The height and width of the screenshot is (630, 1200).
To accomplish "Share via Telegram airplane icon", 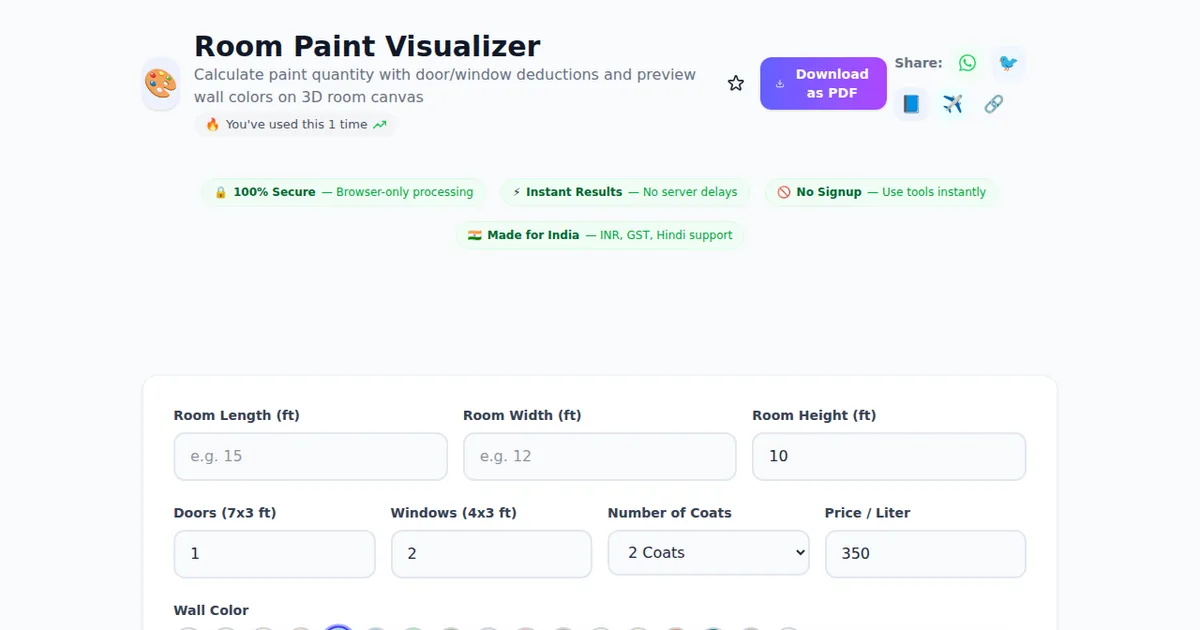I will pyautogui.click(x=952, y=104).
